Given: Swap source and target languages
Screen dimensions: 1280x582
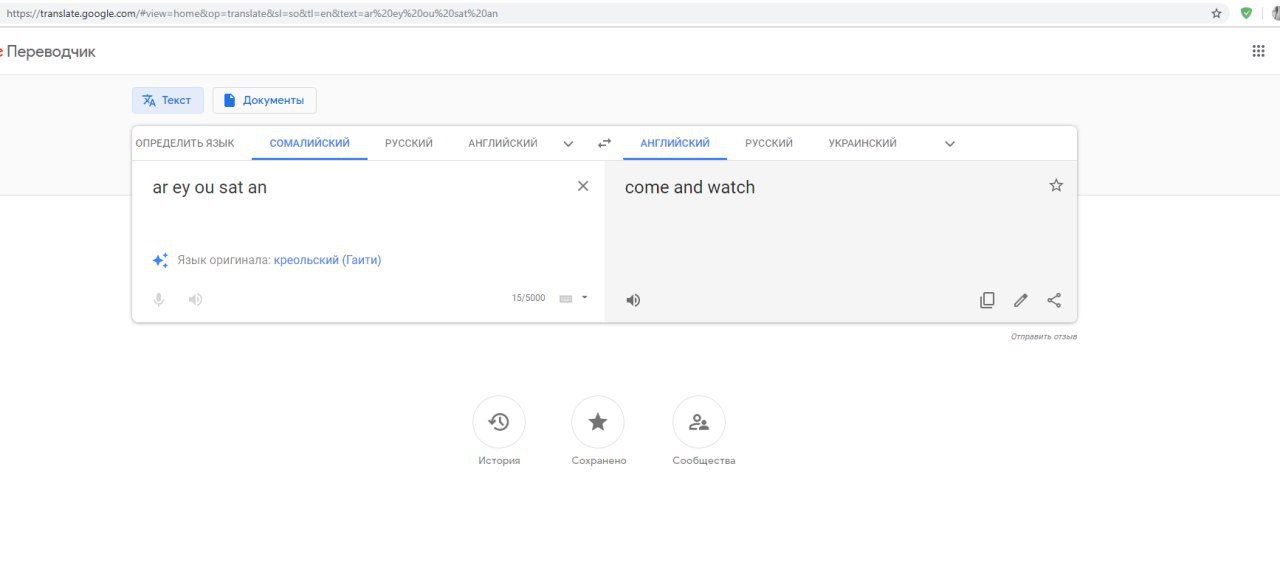Looking at the screenshot, I should (604, 143).
